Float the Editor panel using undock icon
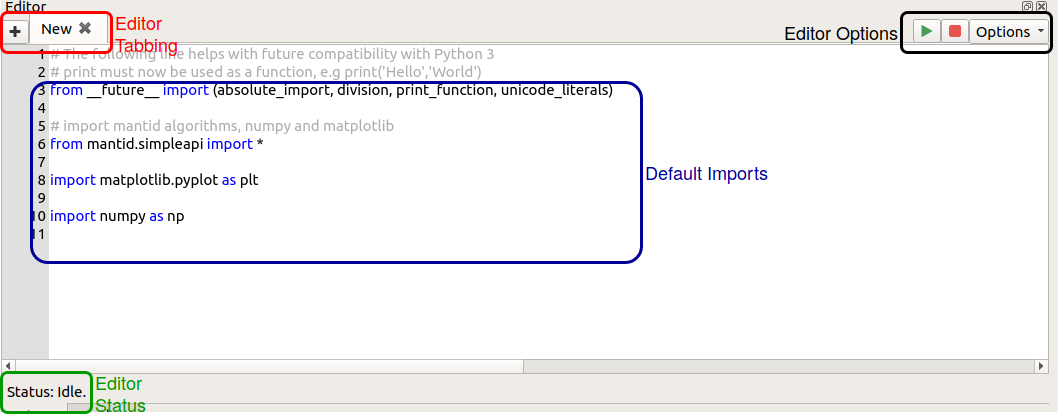The width and height of the screenshot is (1059, 414). (x=1027, y=6)
